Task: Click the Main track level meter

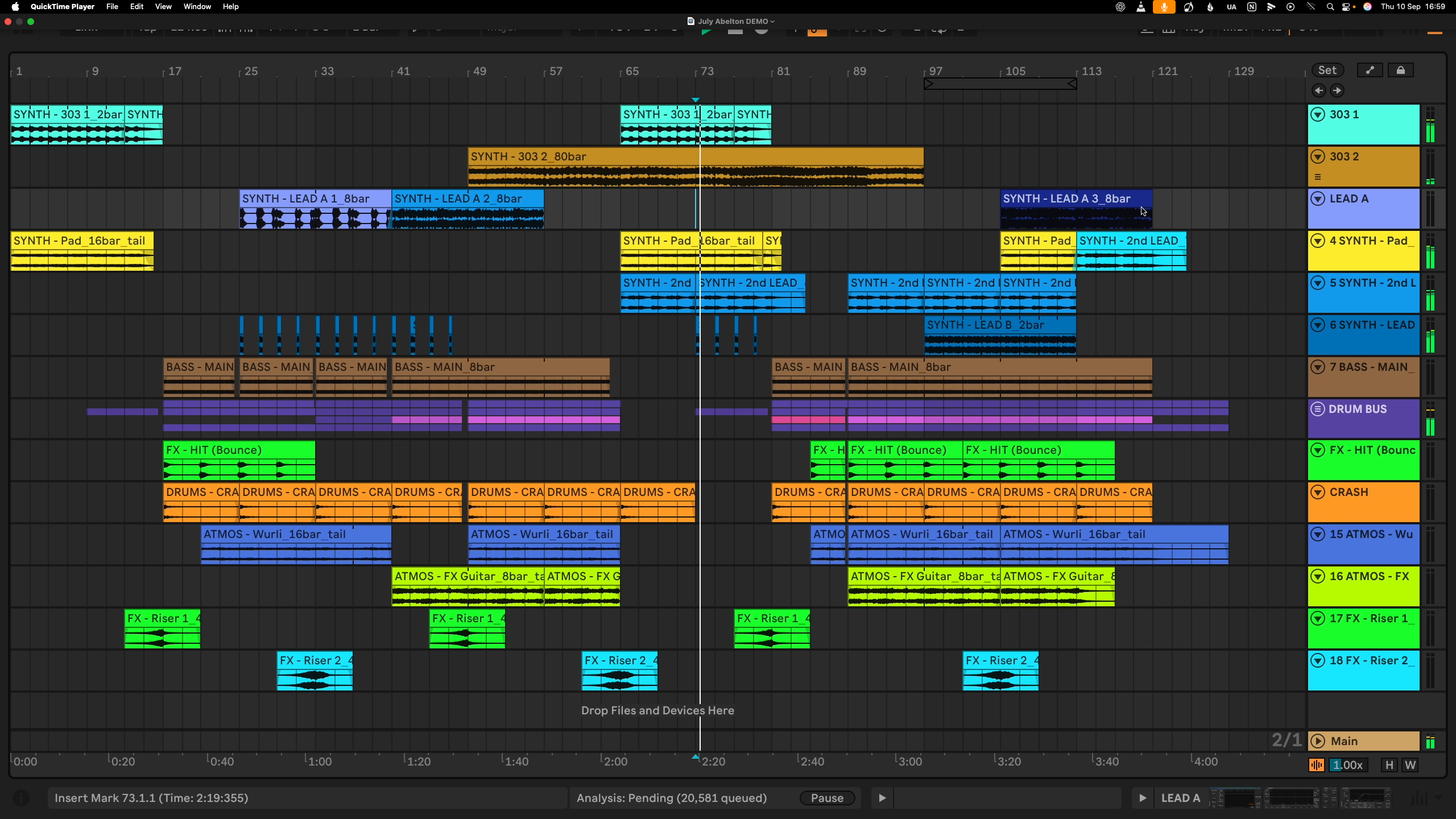Action: click(1430, 741)
